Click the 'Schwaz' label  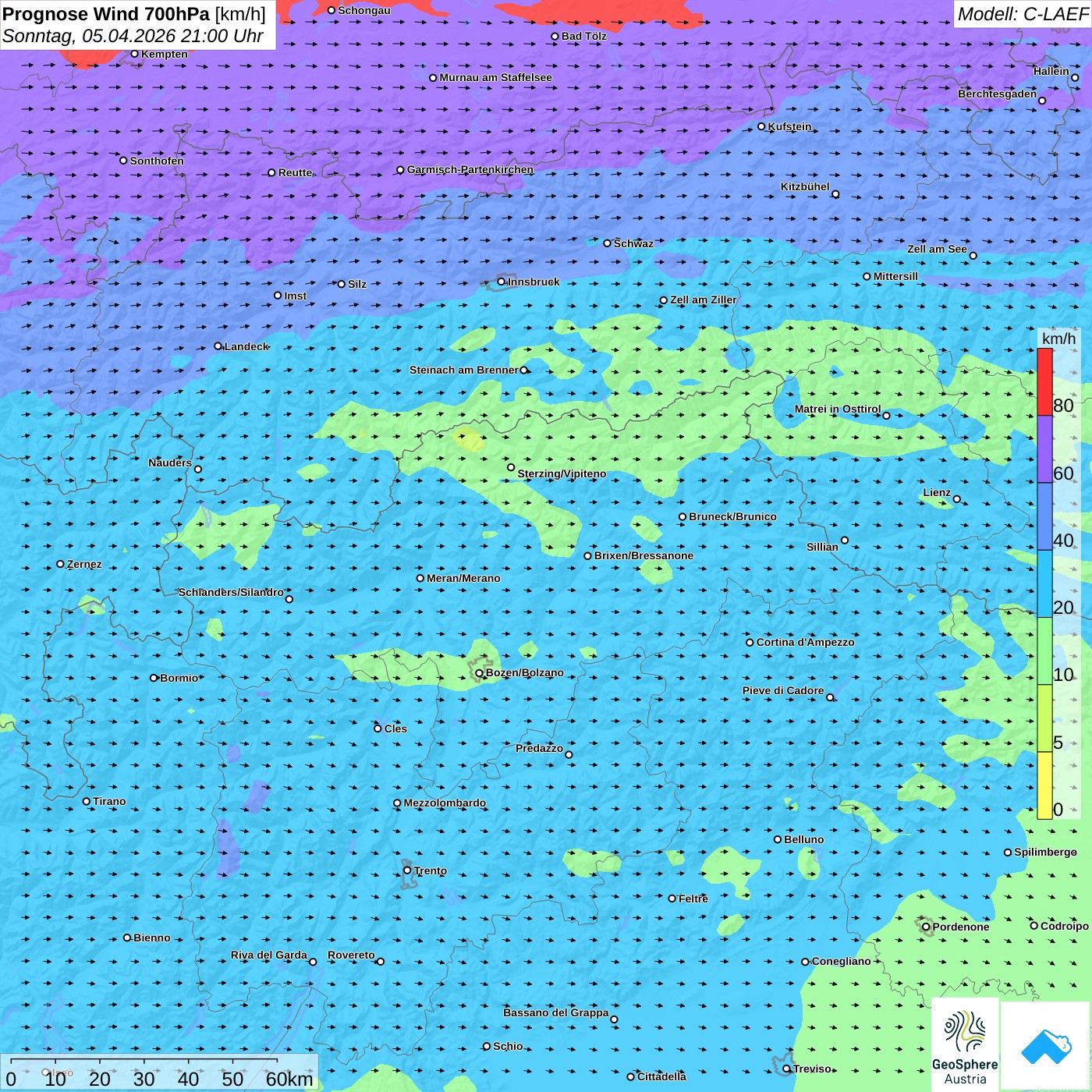point(633,243)
